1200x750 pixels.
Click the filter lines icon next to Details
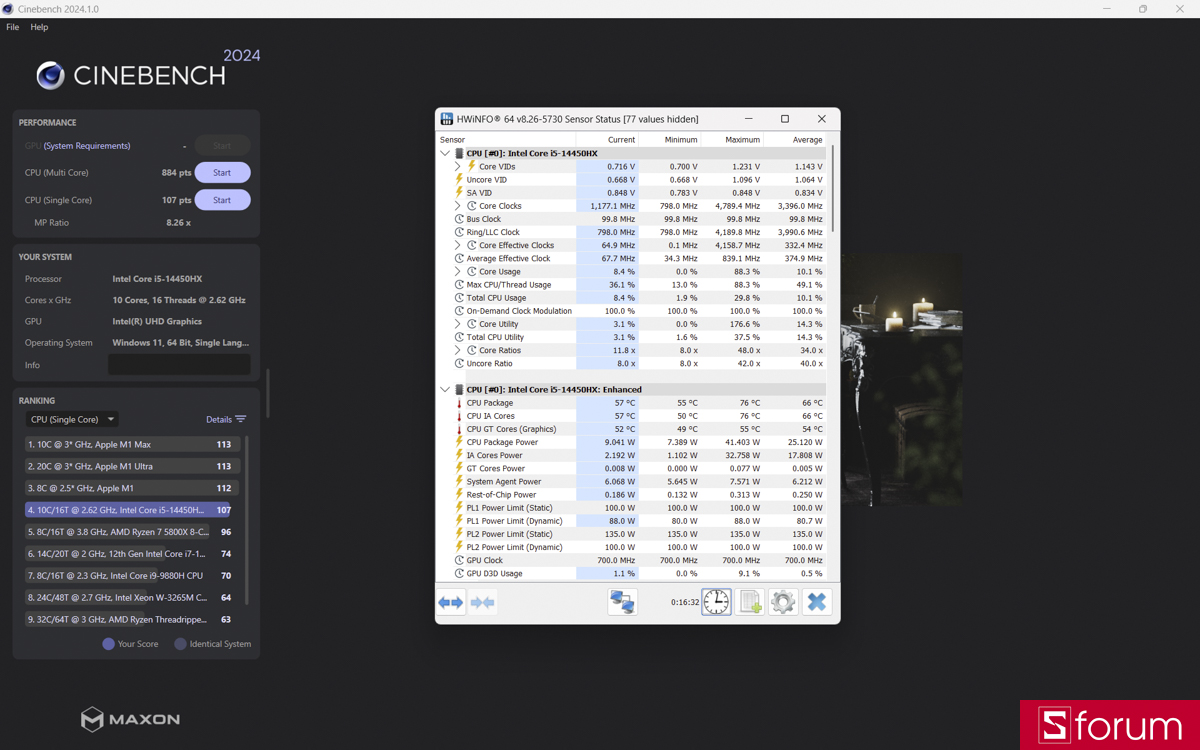pos(240,419)
